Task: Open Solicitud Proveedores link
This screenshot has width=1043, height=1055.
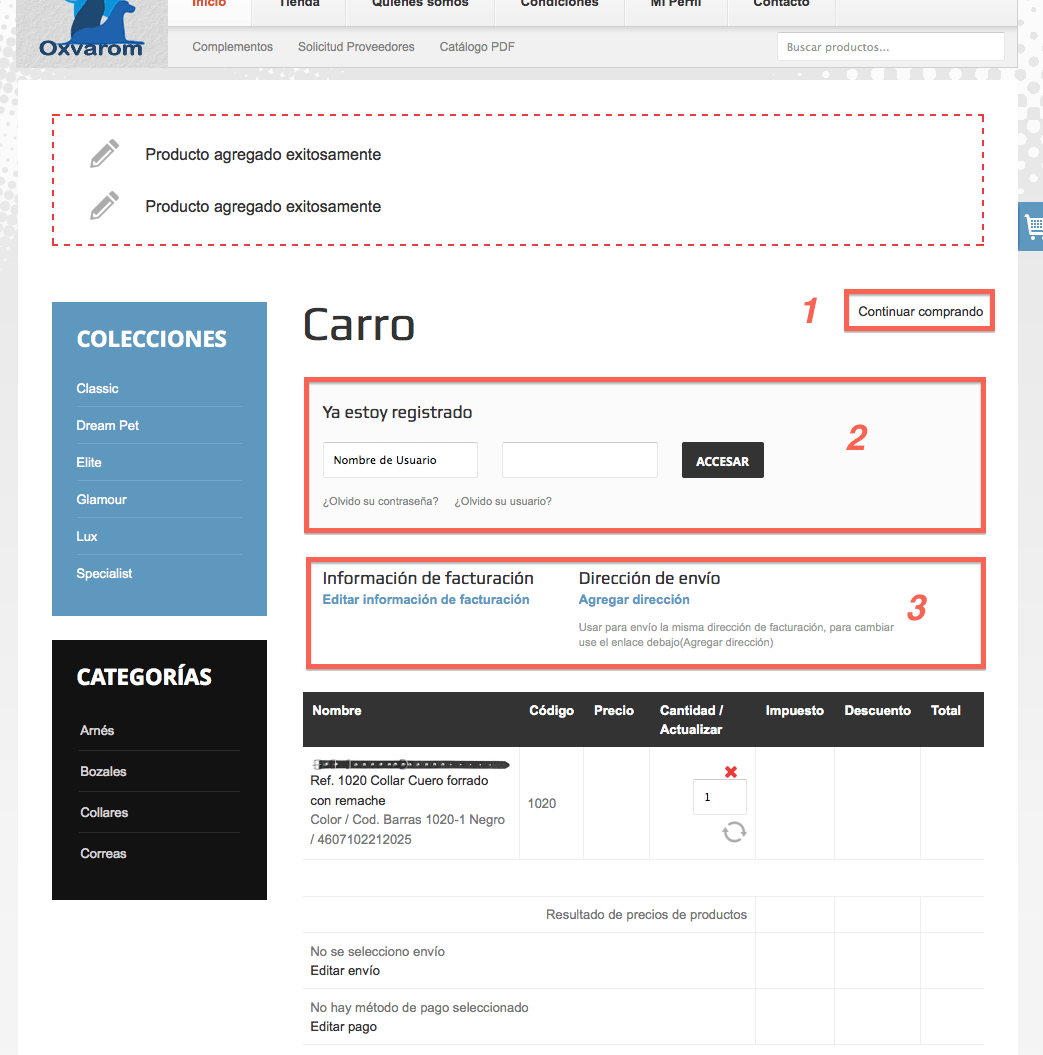Action: point(356,46)
